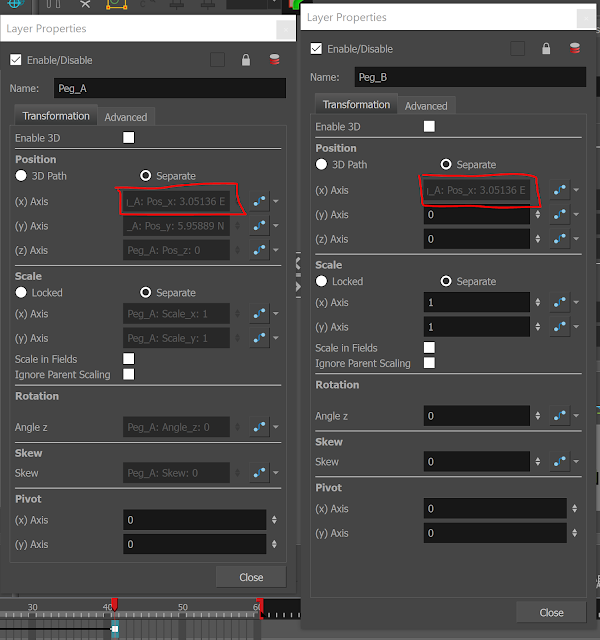Open function curve for Peg_A Skew
600x640 pixels.
point(259,473)
